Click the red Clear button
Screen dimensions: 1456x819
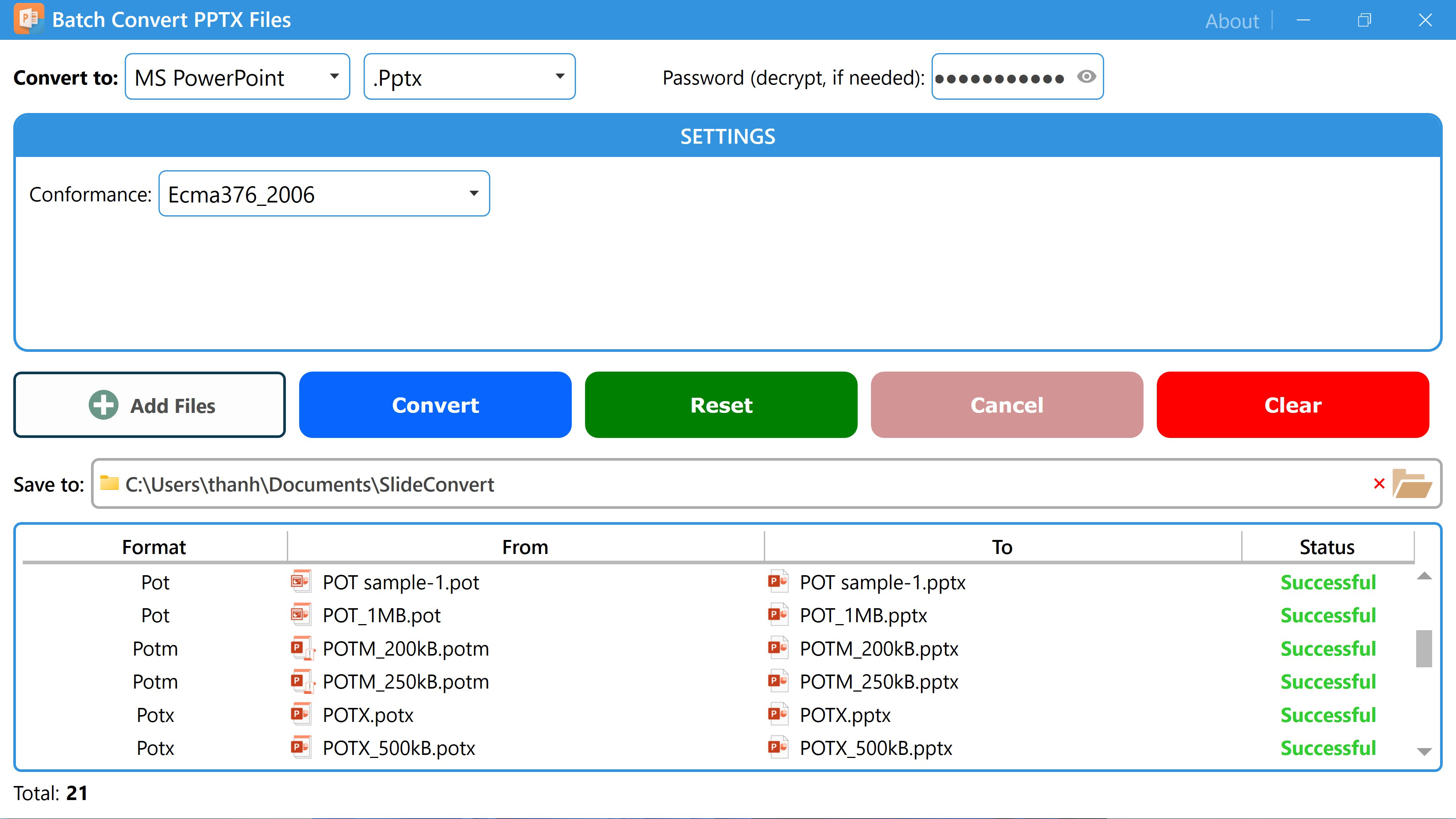pos(1293,405)
